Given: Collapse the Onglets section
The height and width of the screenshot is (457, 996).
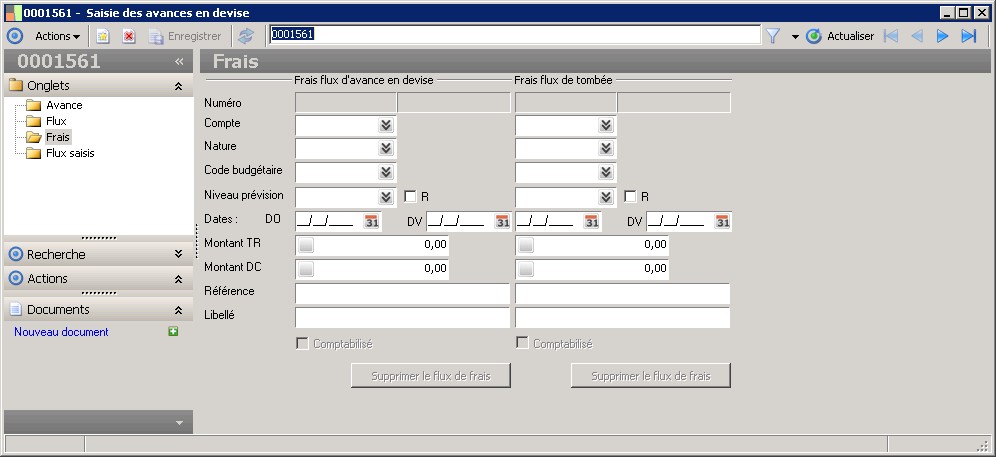Looking at the screenshot, I should coord(178,86).
